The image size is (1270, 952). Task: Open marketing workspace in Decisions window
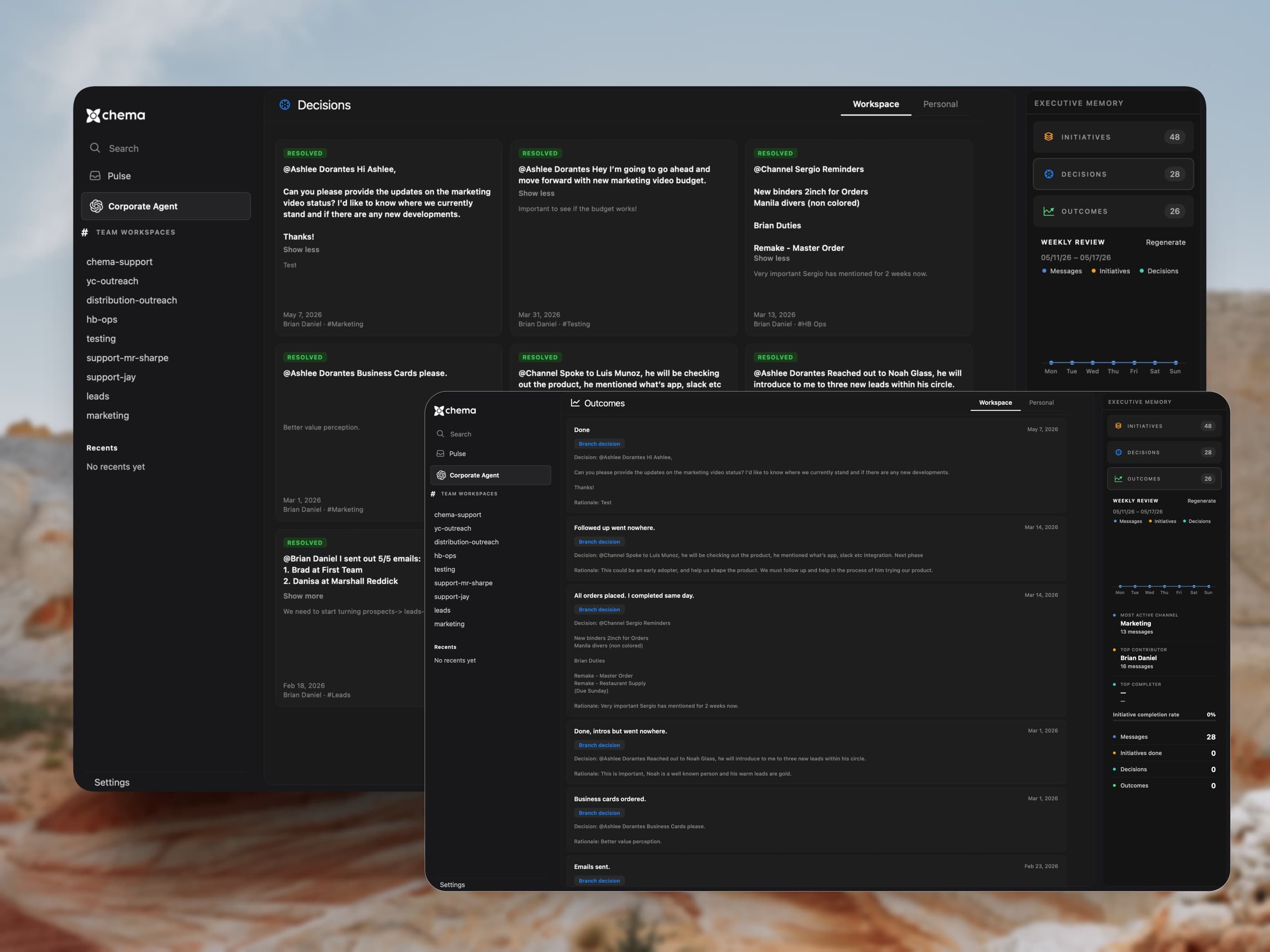108,415
